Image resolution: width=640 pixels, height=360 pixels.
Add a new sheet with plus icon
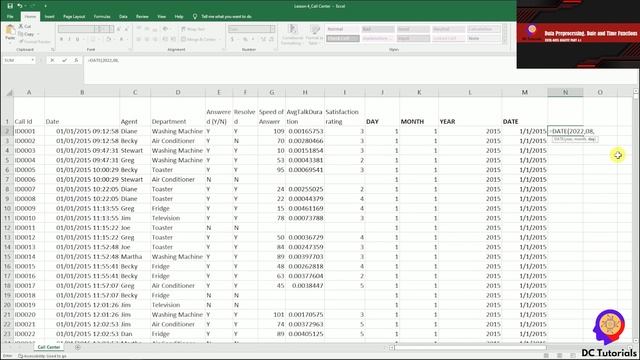(78, 347)
